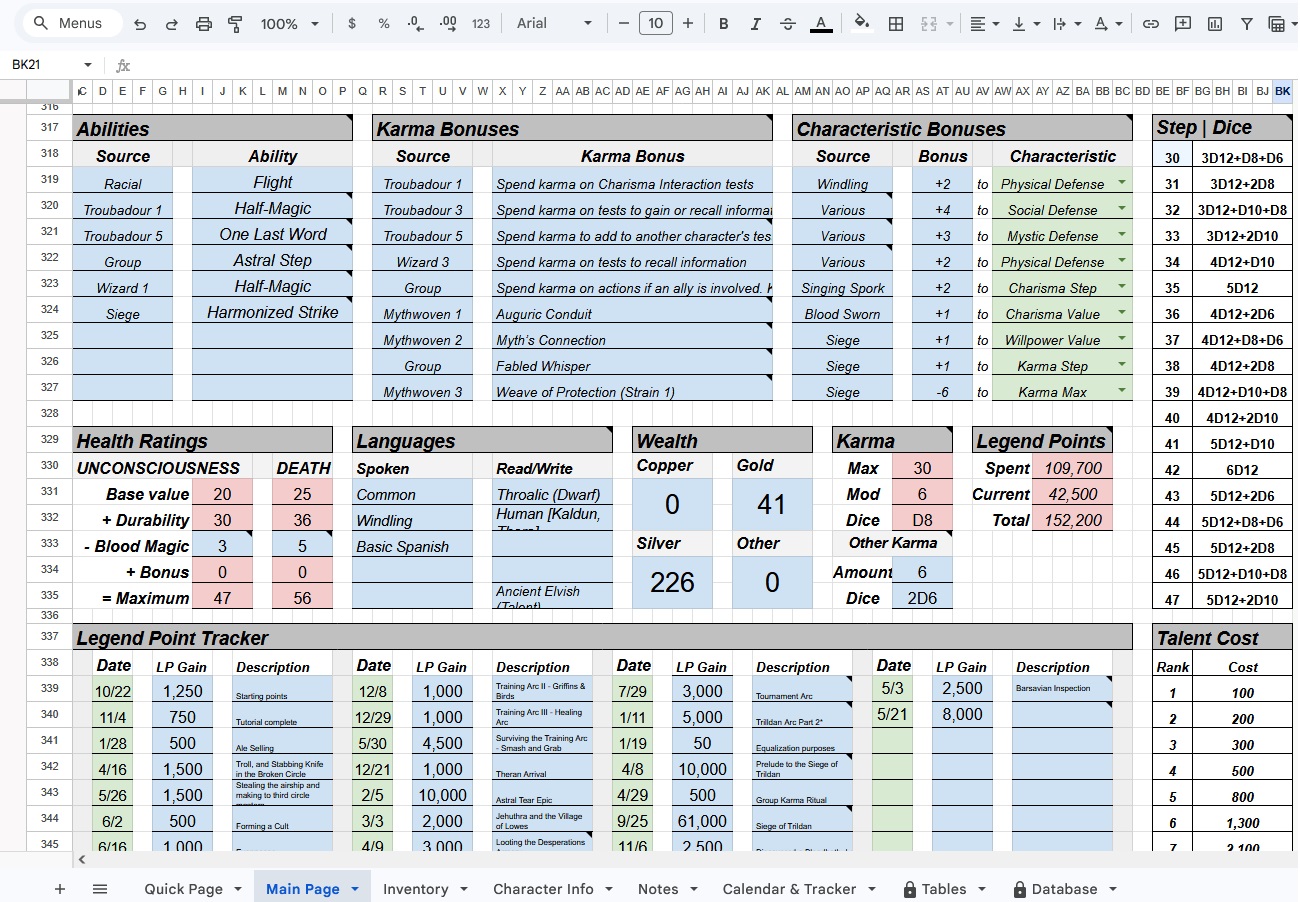Click the undo arrow icon
The width and height of the screenshot is (1300, 902).
(140, 23)
